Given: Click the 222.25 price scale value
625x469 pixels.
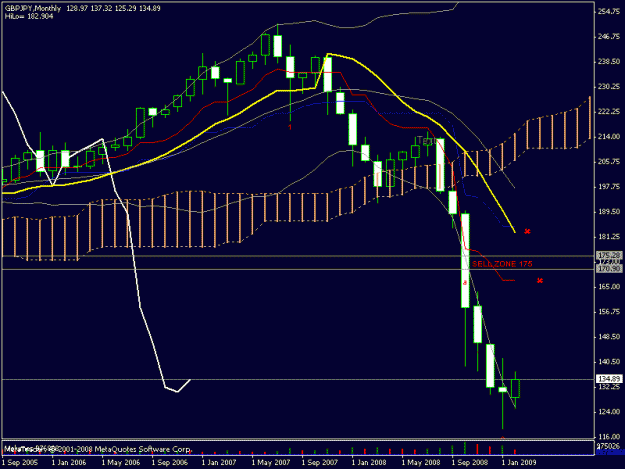Looking at the screenshot, I should 609,112.
